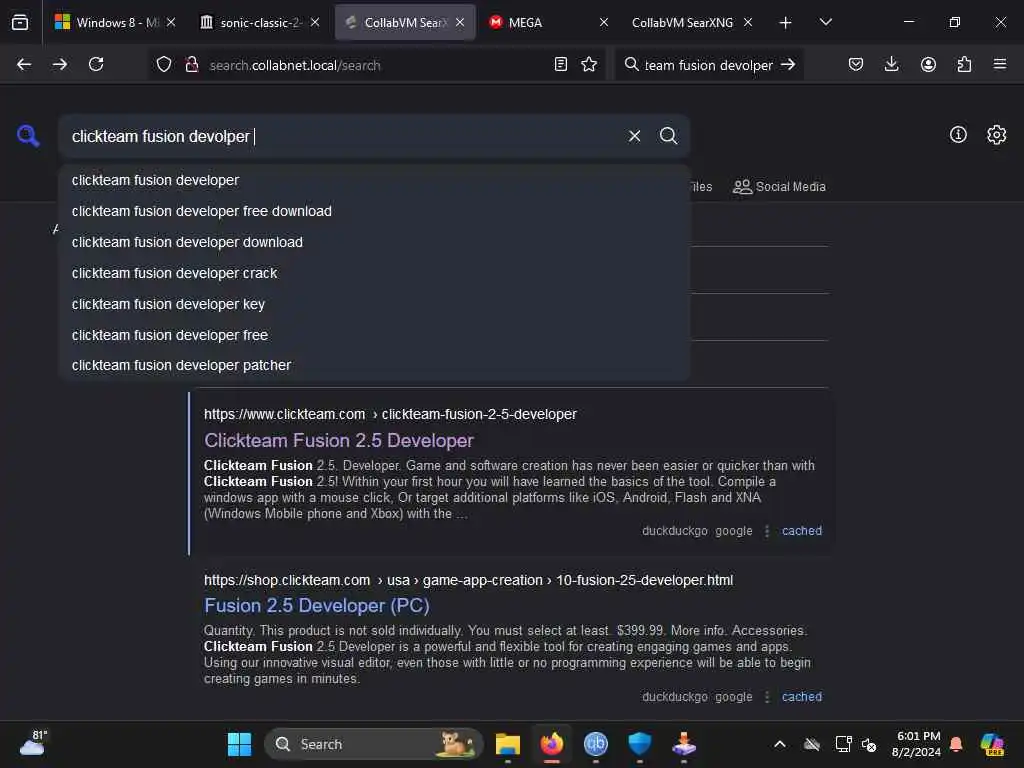
Task: Open Save to Pocket button
Action: tap(856, 64)
